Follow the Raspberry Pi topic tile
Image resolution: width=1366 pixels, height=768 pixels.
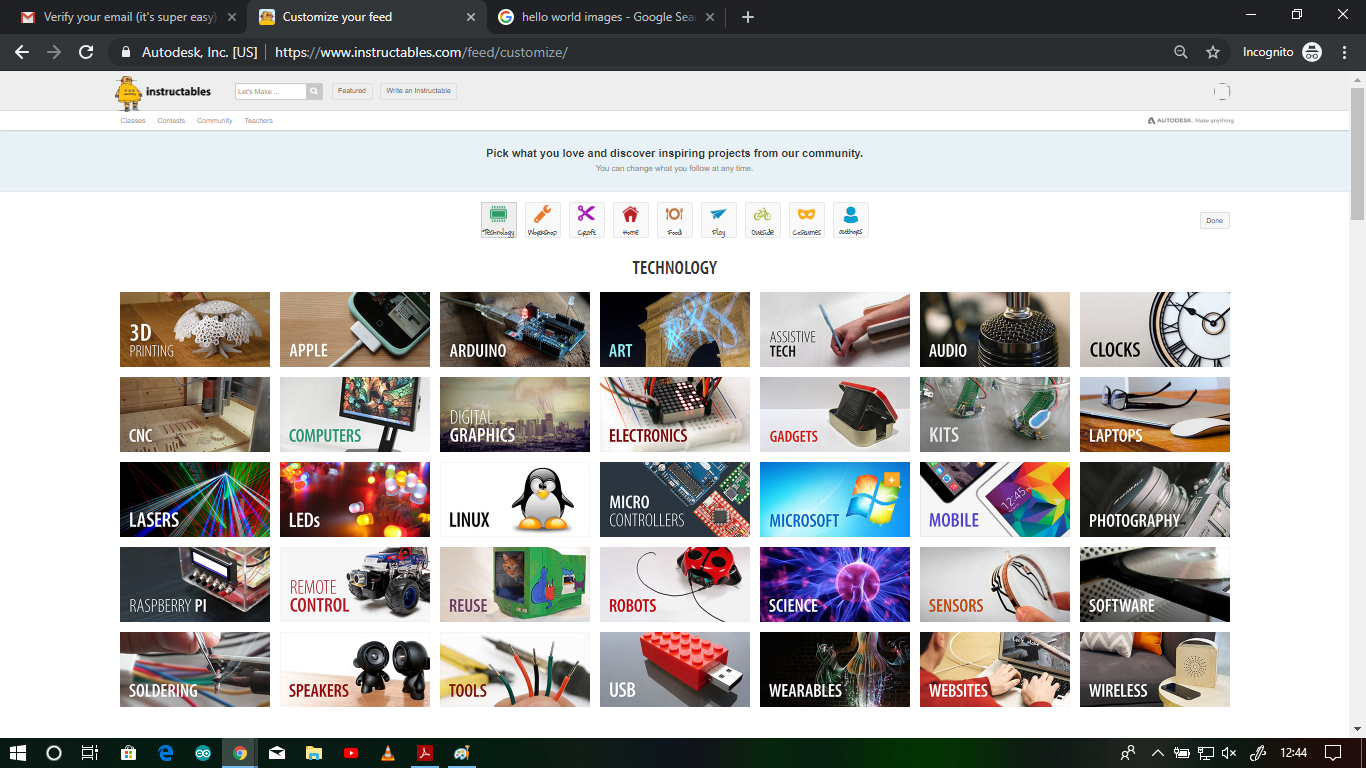click(x=195, y=584)
